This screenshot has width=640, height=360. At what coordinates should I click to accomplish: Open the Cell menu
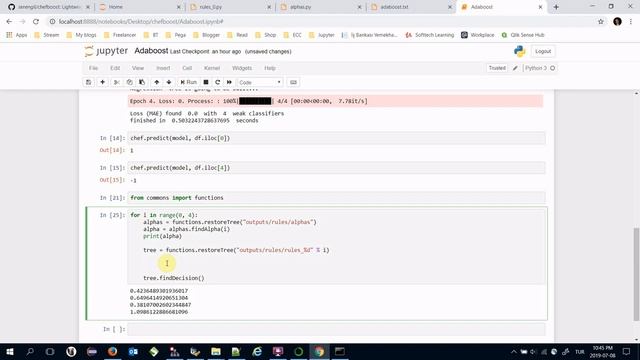187,68
